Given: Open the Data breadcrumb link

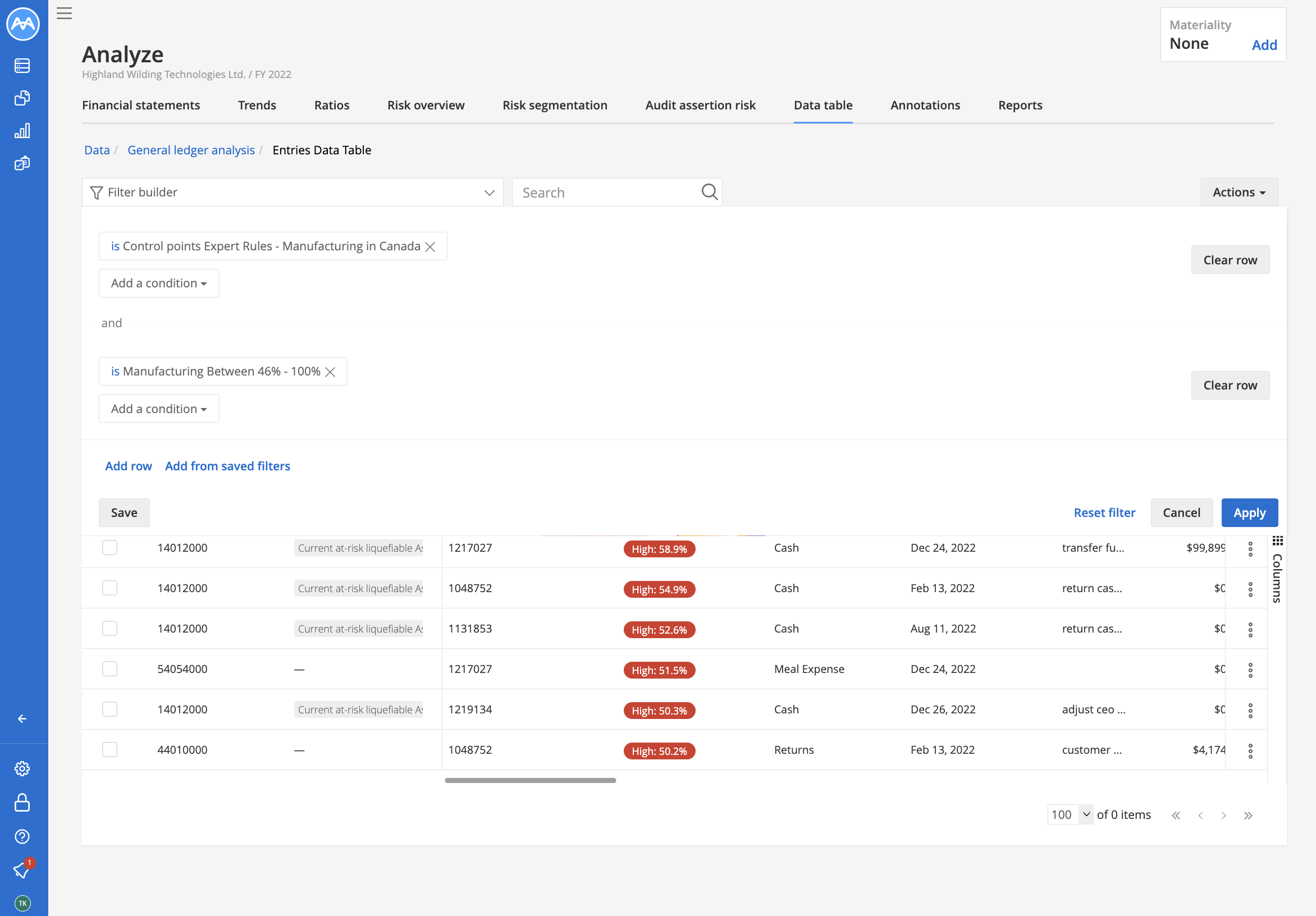Looking at the screenshot, I should [x=97, y=150].
